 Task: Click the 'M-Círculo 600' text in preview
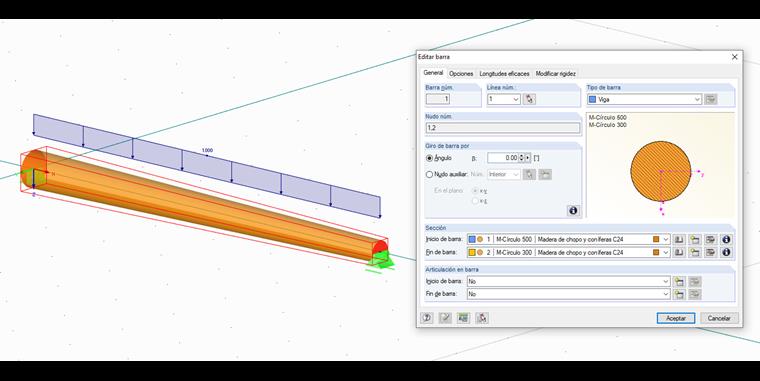tap(607, 118)
